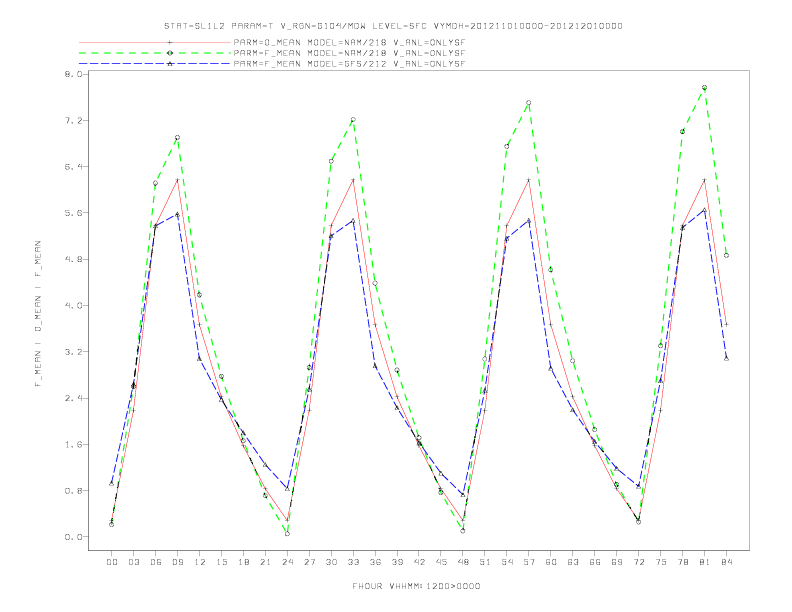Click the triangle marker in the blue legend line
This screenshot has height=612, width=792.
click(170, 64)
